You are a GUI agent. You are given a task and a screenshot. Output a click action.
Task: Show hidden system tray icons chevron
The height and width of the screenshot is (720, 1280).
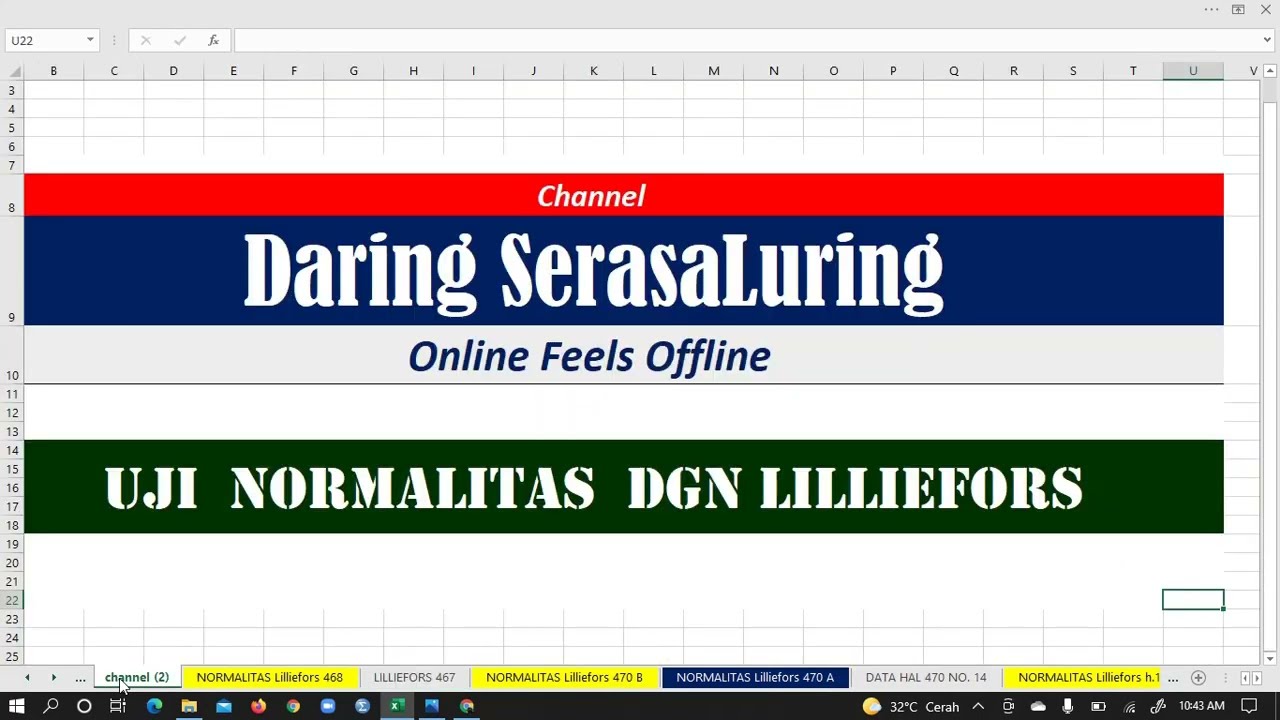pos(978,706)
